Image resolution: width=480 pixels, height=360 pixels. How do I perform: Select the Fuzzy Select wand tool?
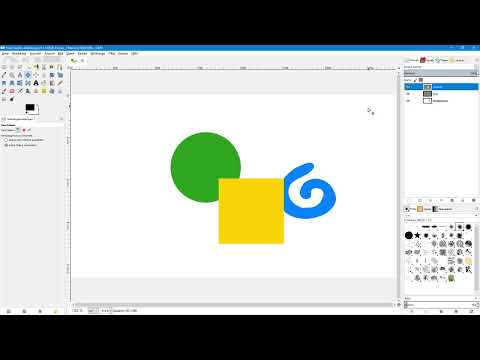pyautogui.click(x=28, y=67)
